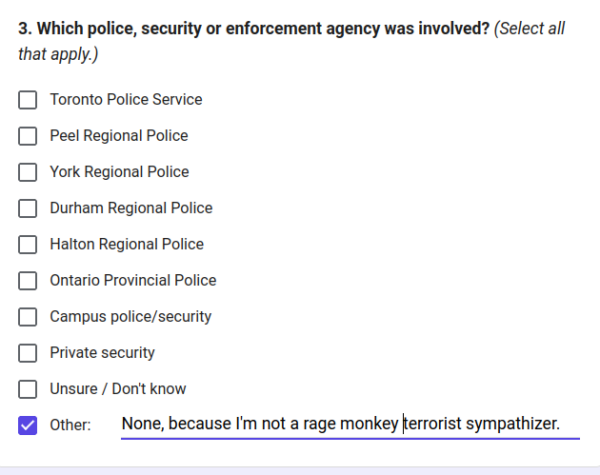Uncheck the purple Other checkbox
The image size is (600, 475).
pos(28,425)
